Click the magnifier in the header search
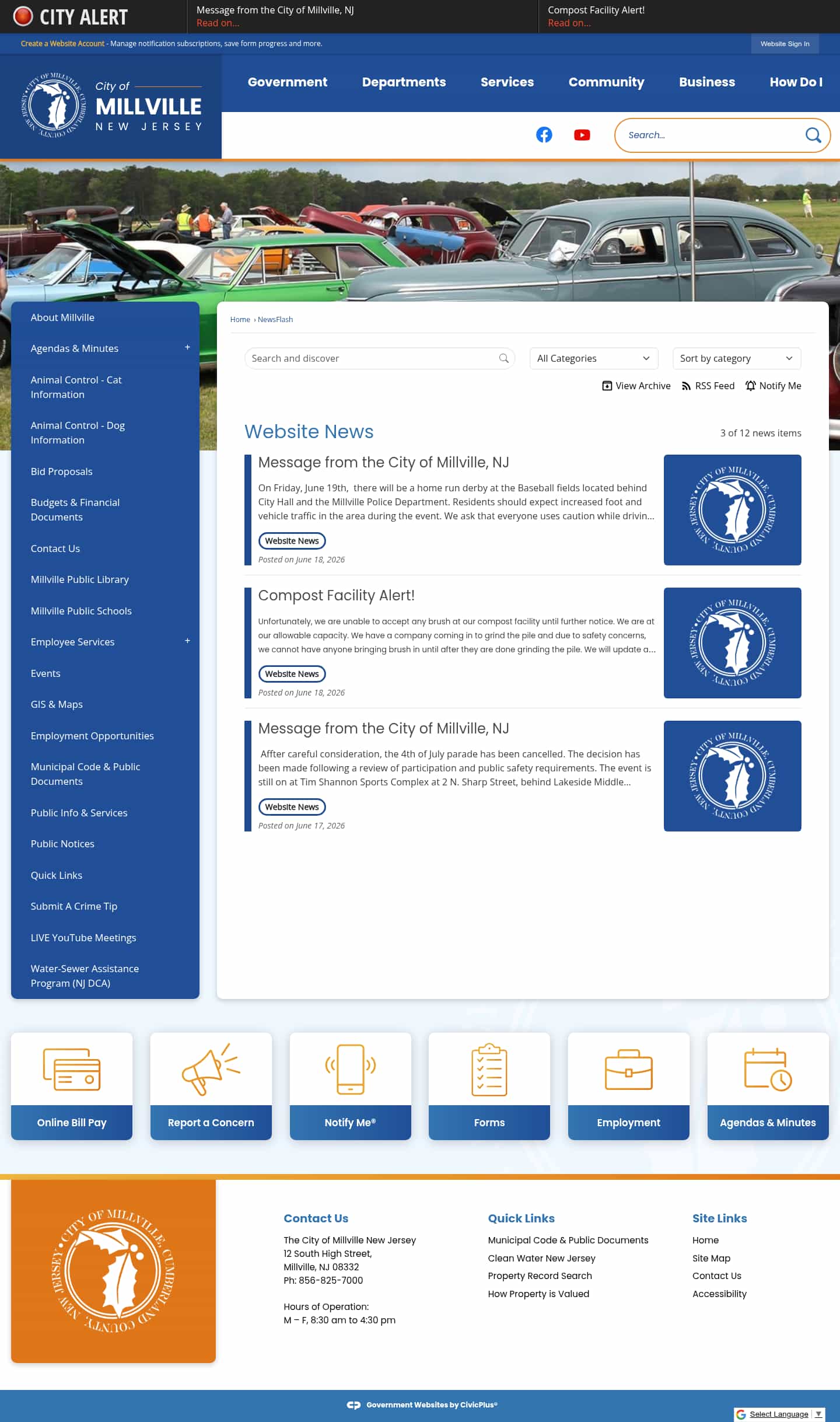The image size is (840, 1422). click(x=813, y=135)
